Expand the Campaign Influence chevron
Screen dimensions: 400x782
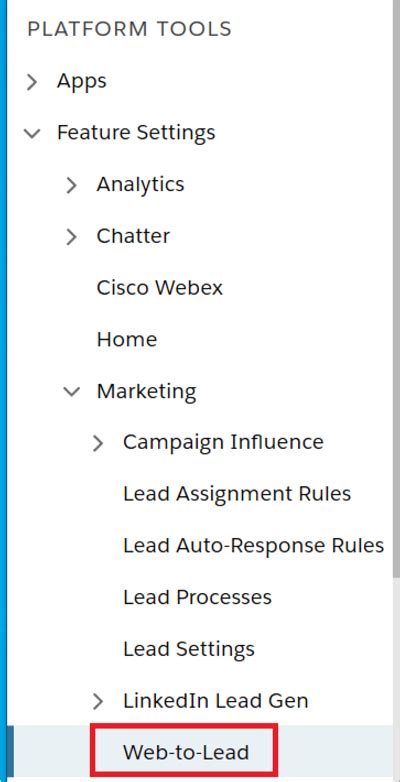click(98, 443)
